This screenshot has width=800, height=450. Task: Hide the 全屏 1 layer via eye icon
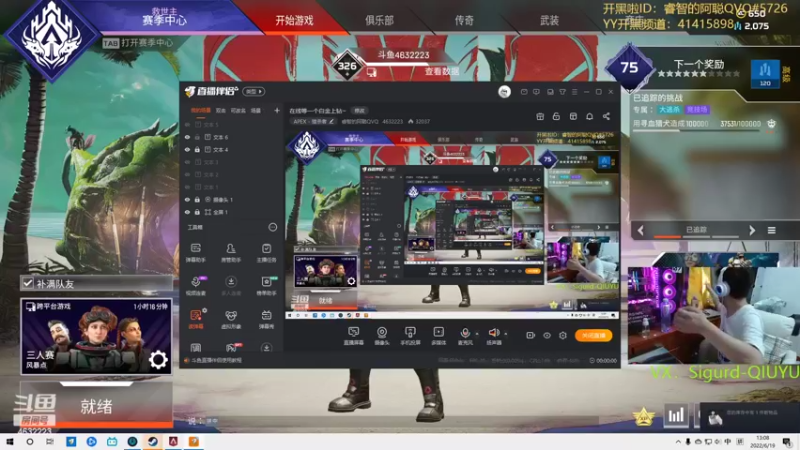pyautogui.click(x=187, y=212)
